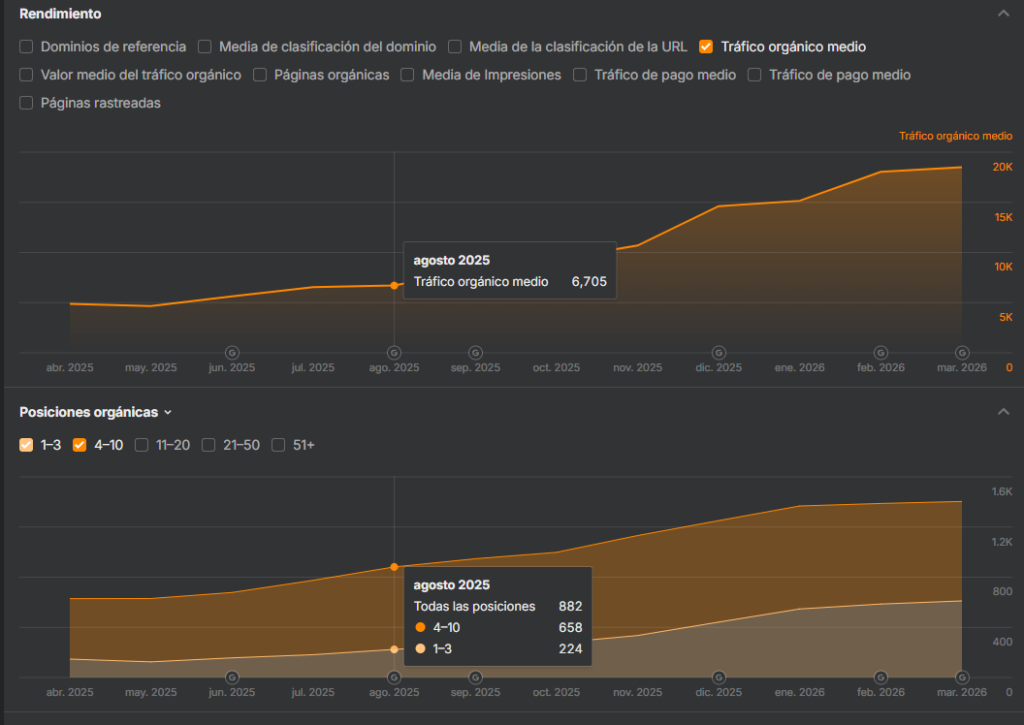Uncheck Tráfico orgánico medio metric
1024x725 pixels.
706,46
